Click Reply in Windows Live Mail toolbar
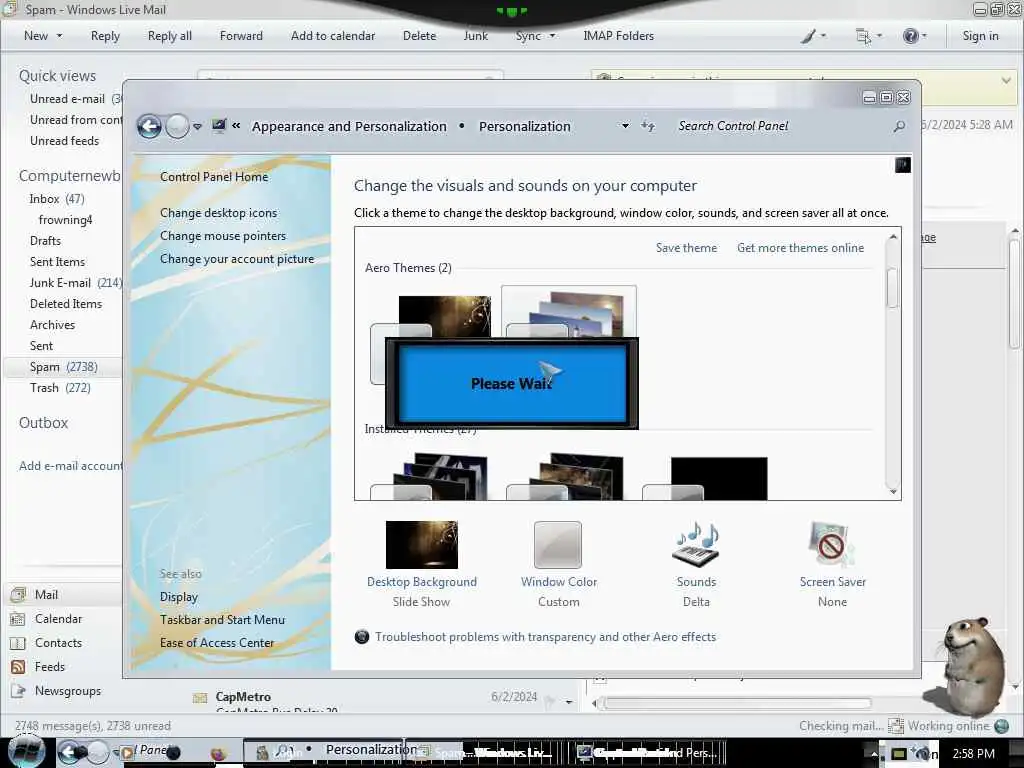The image size is (1024, 768). pos(105,36)
